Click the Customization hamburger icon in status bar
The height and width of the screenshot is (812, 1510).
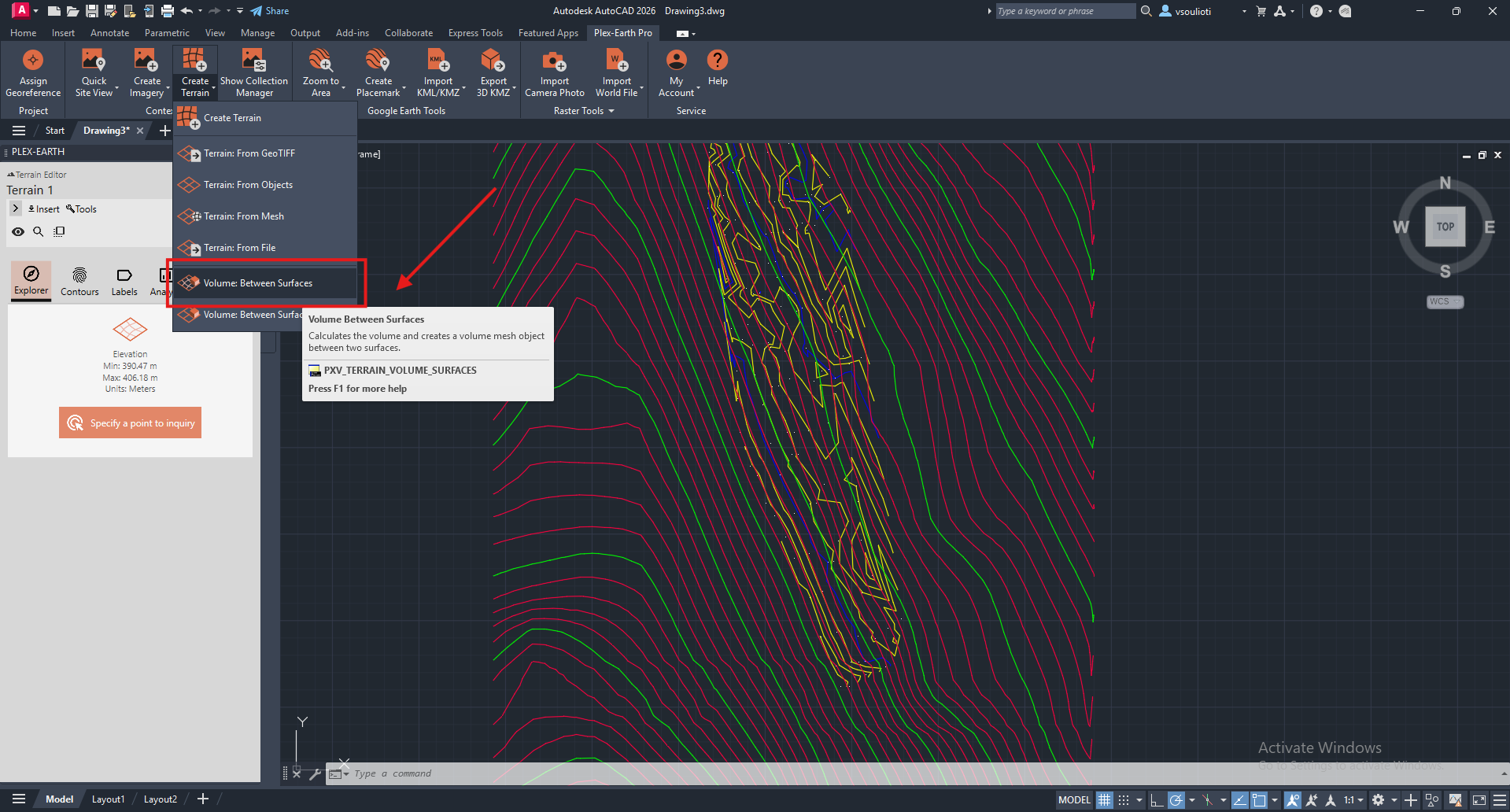(1500, 800)
